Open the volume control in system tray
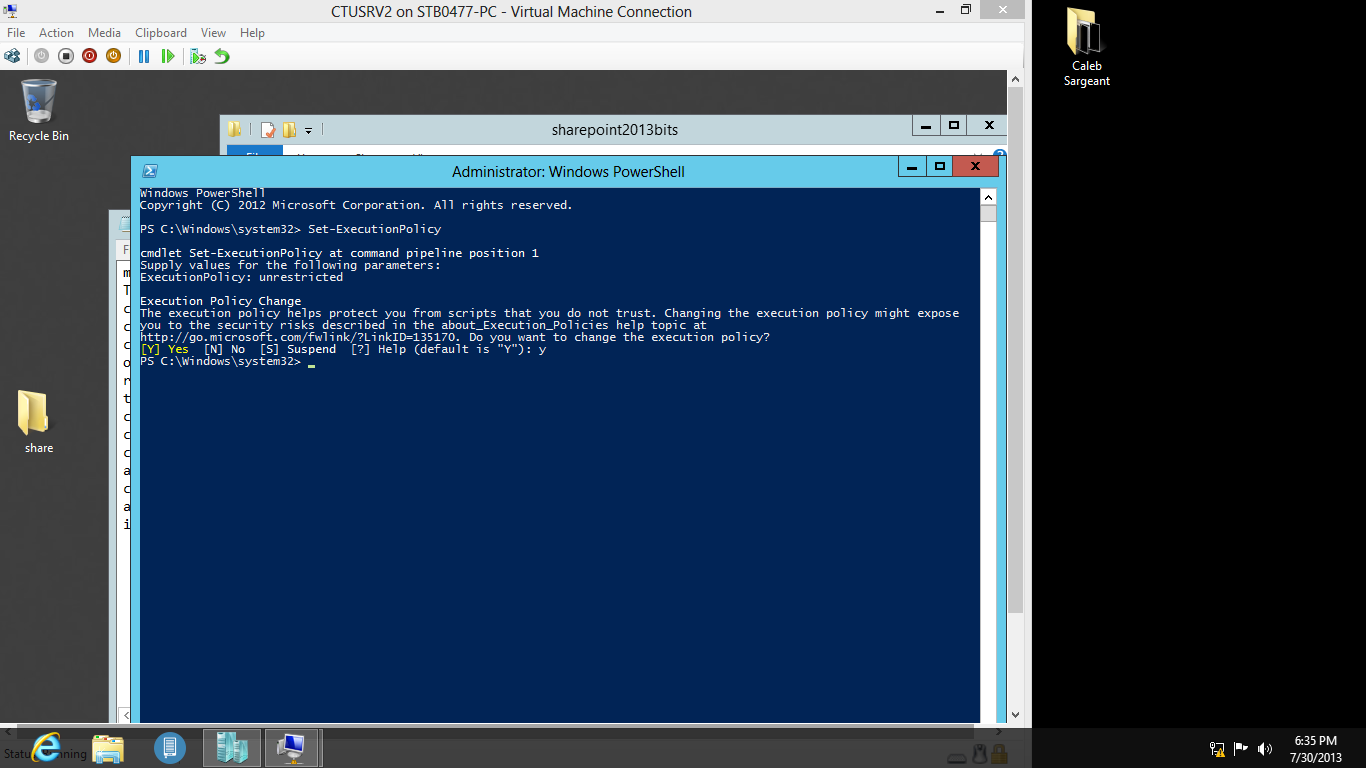Screen dimensions: 1366x768 pos(1265,748)
